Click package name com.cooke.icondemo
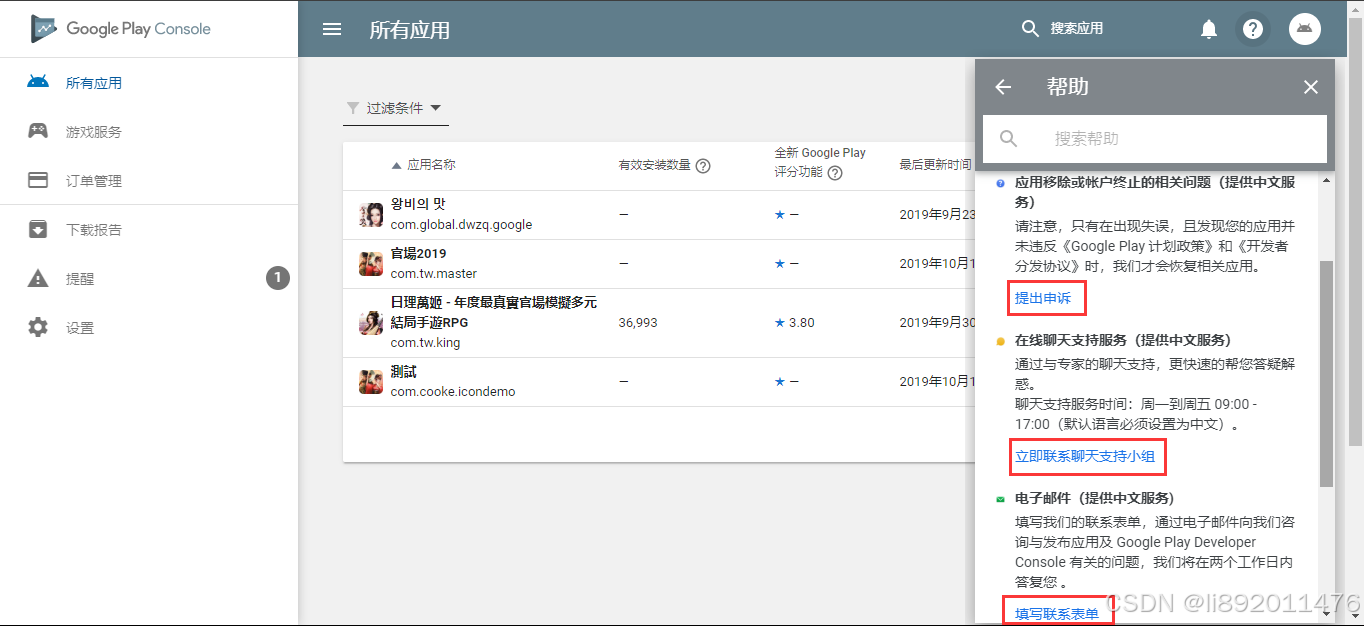1364x626 pixels. coord(453,392)
